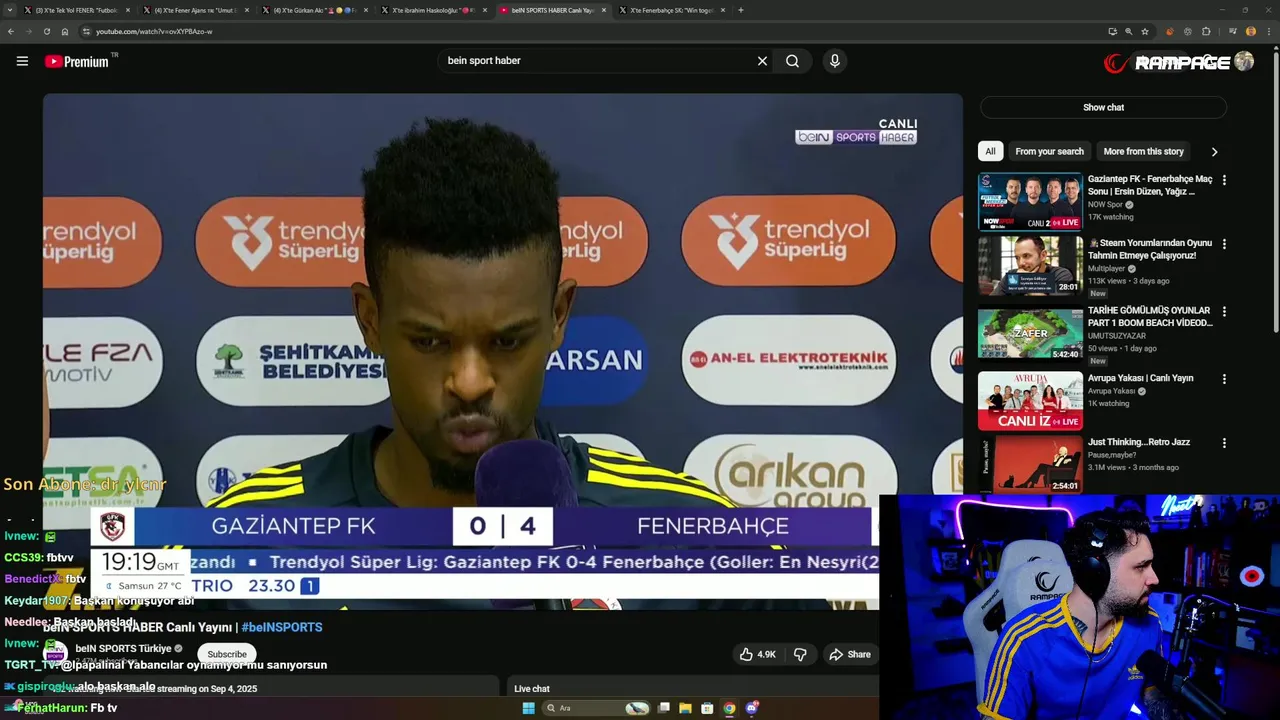This screenshot has height=720, width=1280.
Task: Open options for the Avrupa Yakası video
Action: click(1224, 380)
